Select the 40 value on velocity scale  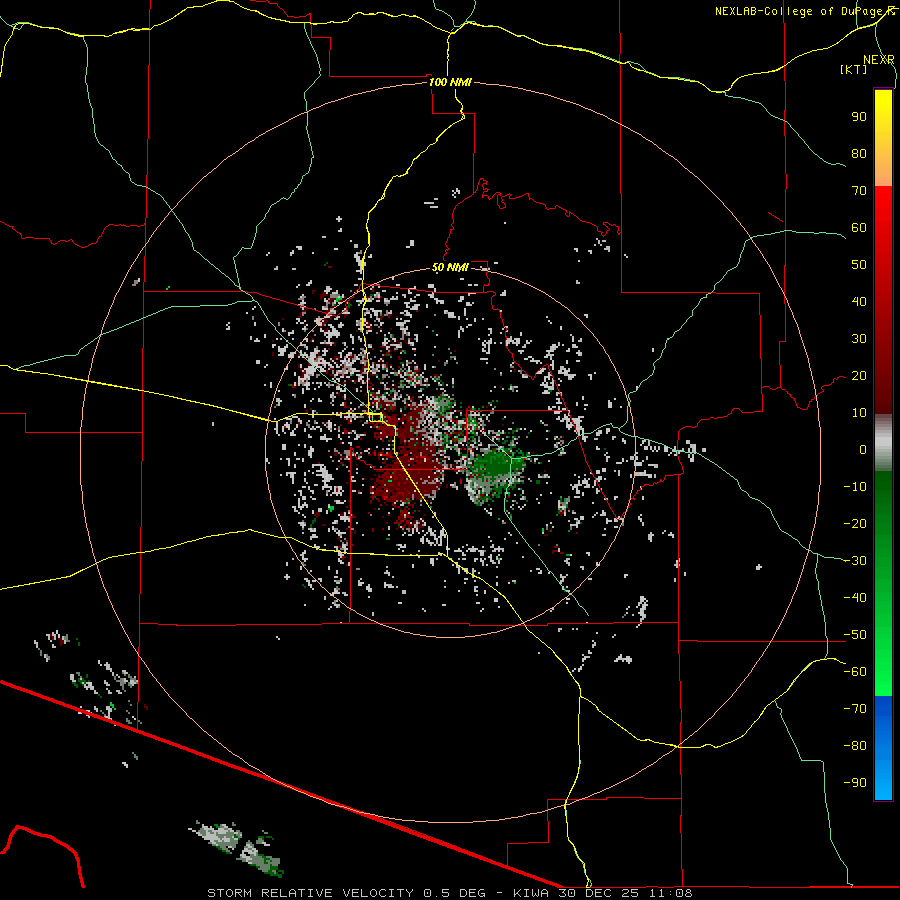coord(859,302)
